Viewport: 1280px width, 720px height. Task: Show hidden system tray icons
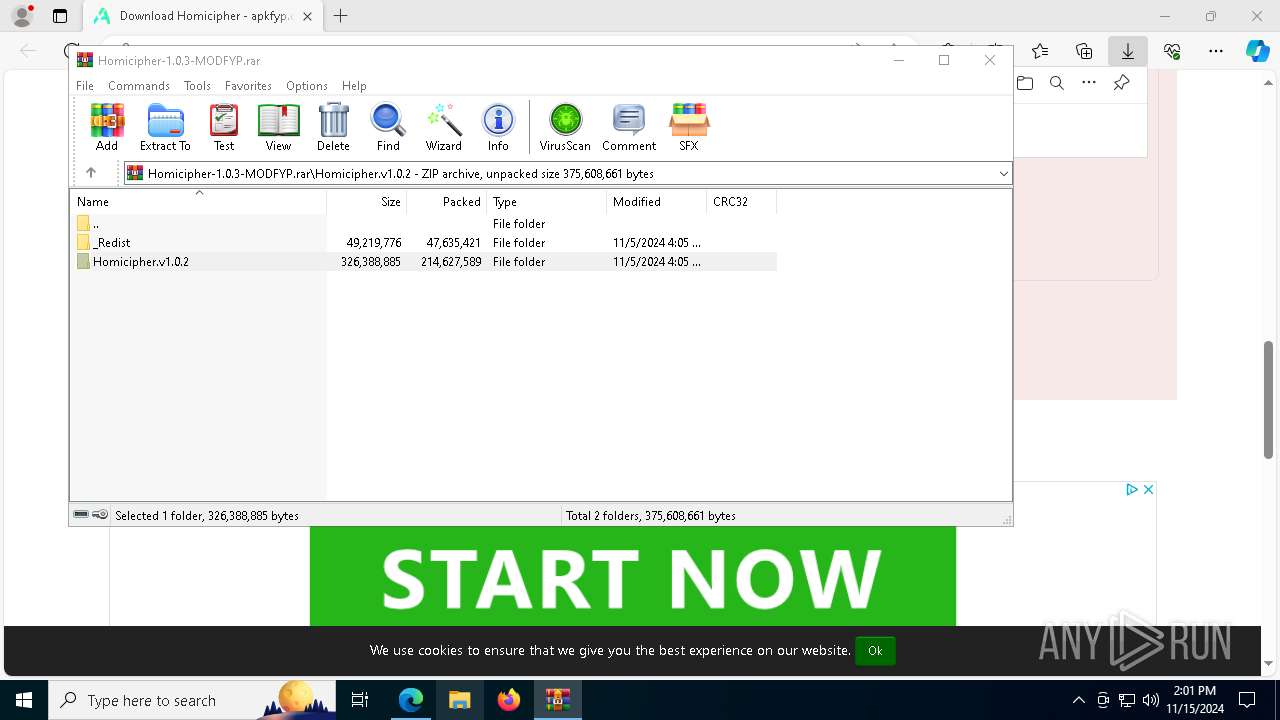[x=1078, y=700]
